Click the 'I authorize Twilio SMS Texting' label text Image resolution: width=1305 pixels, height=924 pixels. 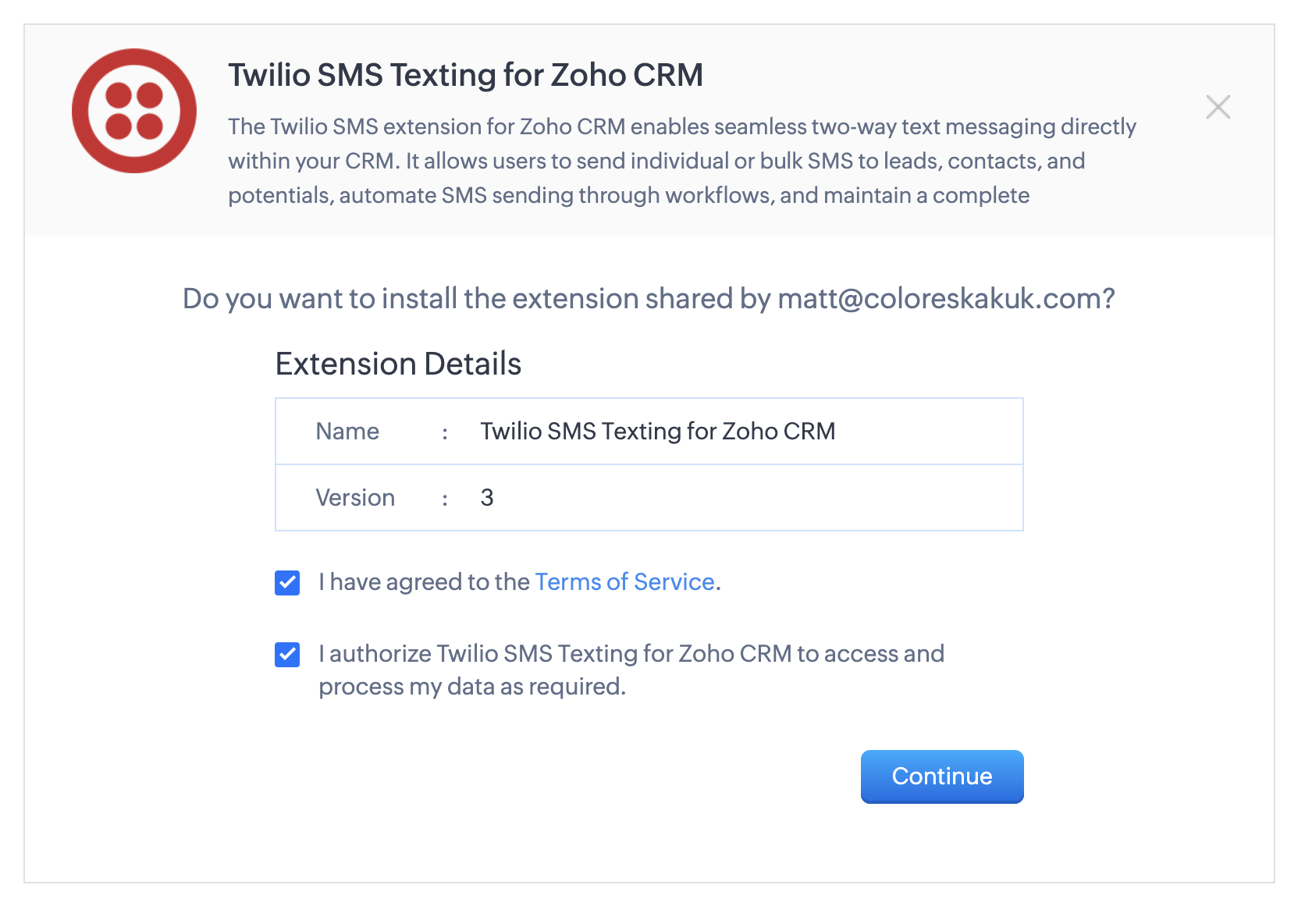(631, 654)
